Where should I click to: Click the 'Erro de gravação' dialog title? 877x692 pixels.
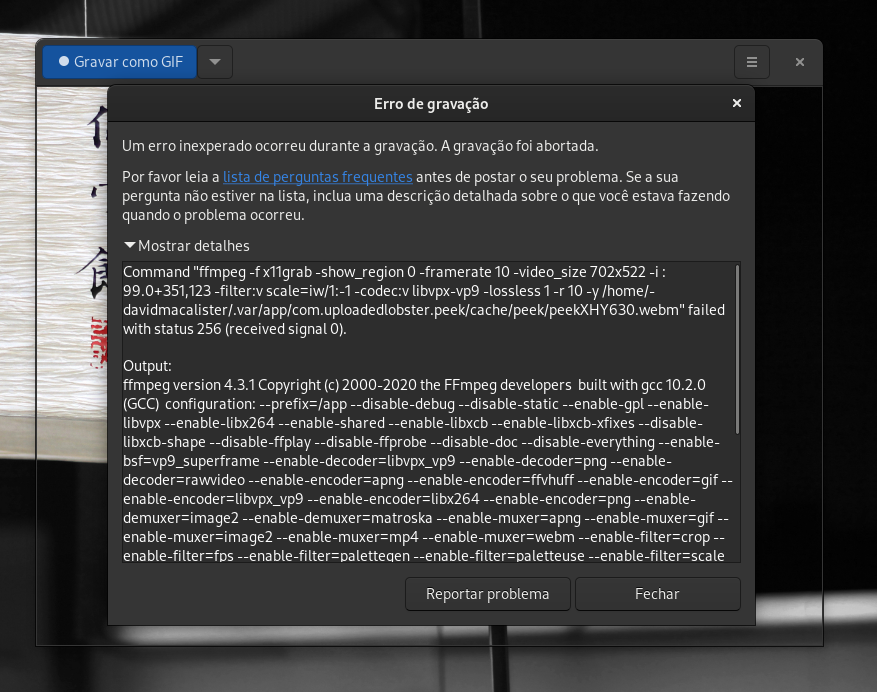431,104
